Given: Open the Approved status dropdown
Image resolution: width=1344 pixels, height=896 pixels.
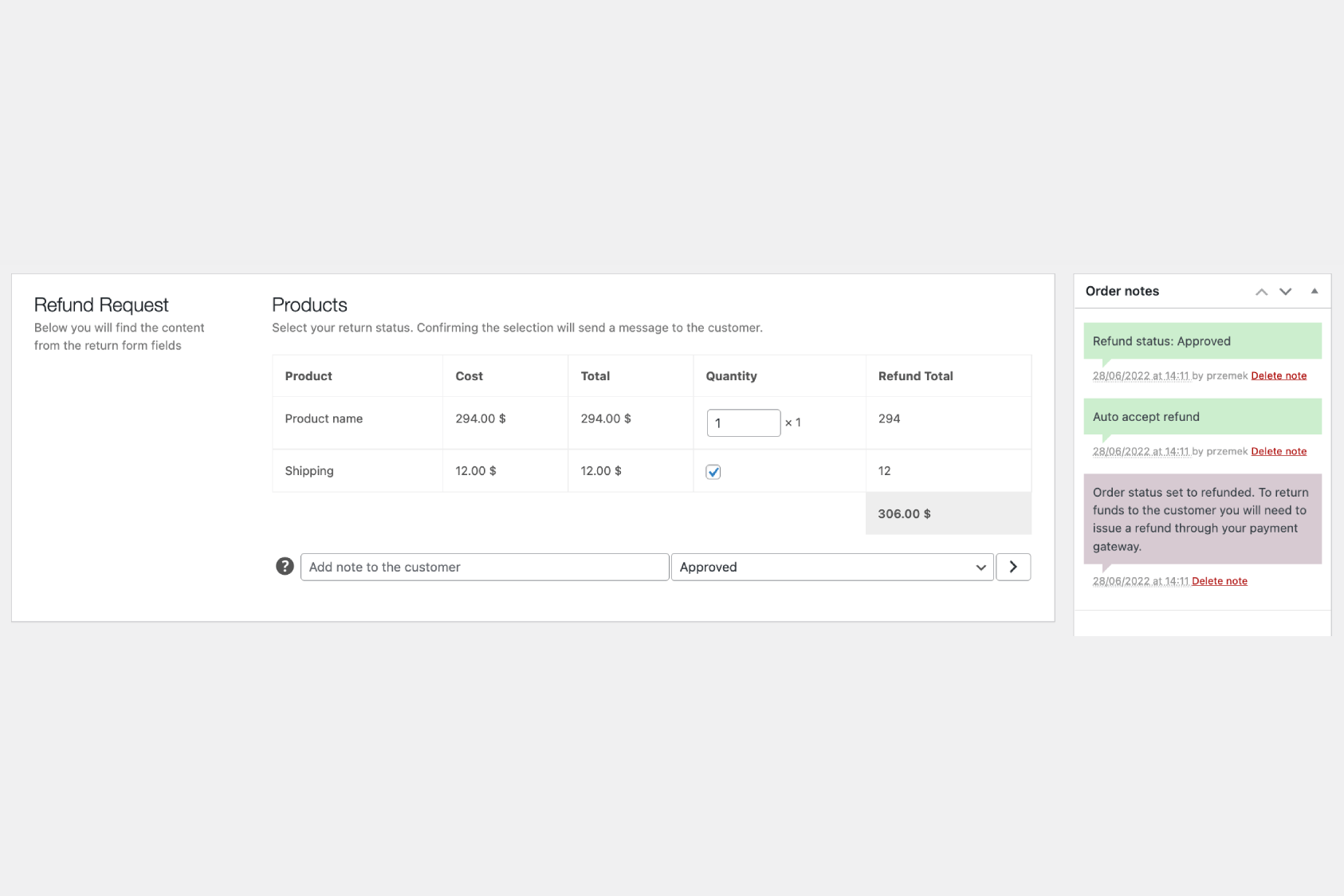Looking at the screenshot, I should (831, 567).
